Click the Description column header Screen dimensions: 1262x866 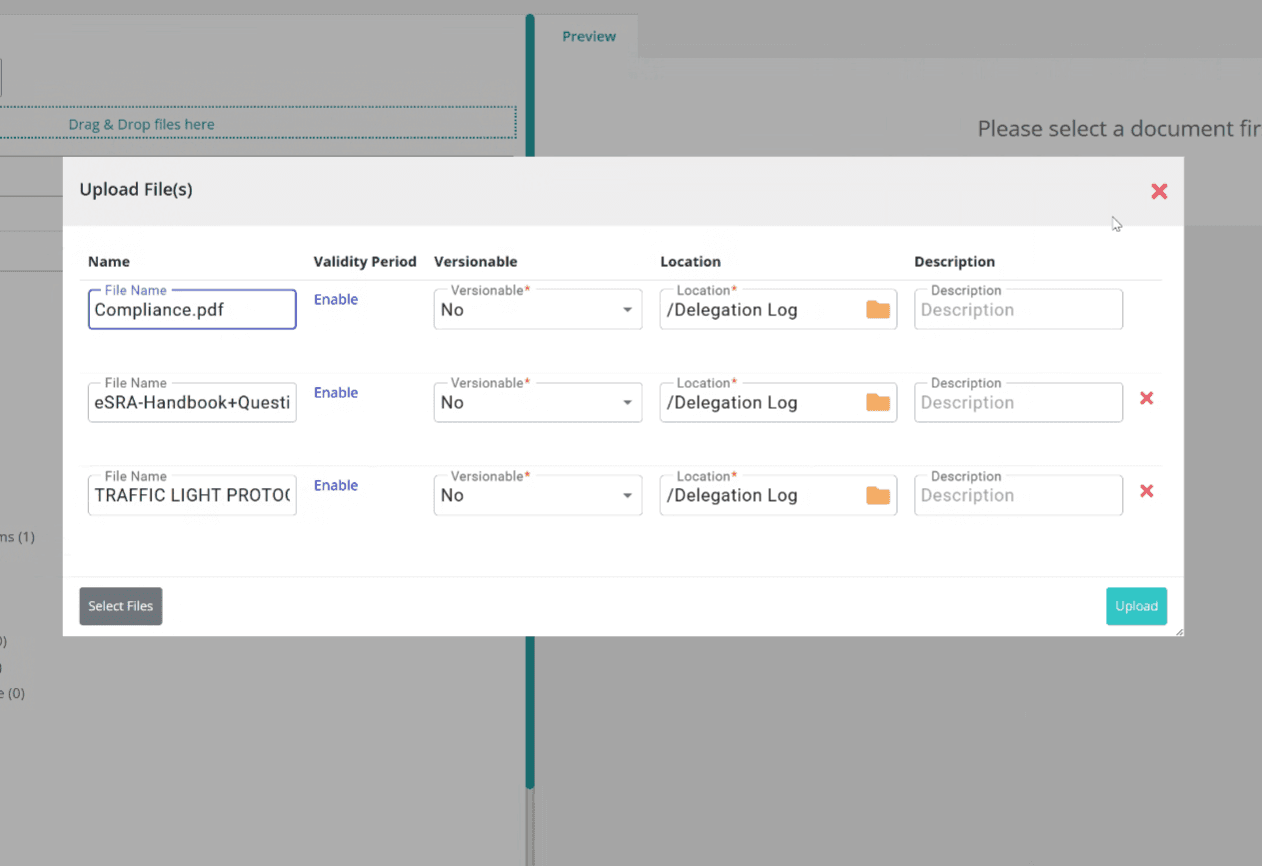tap(954, 261)
